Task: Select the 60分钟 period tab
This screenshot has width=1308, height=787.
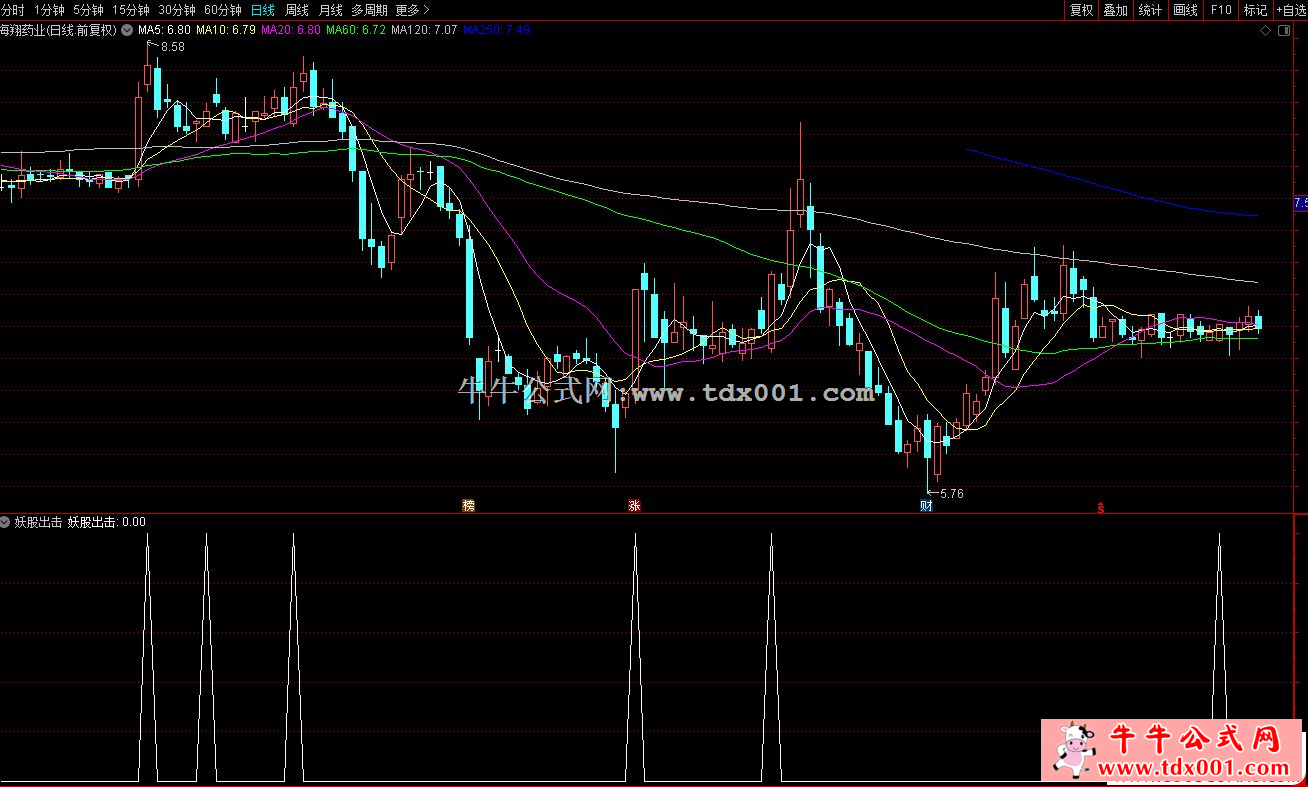Action: tap(222, 10)
